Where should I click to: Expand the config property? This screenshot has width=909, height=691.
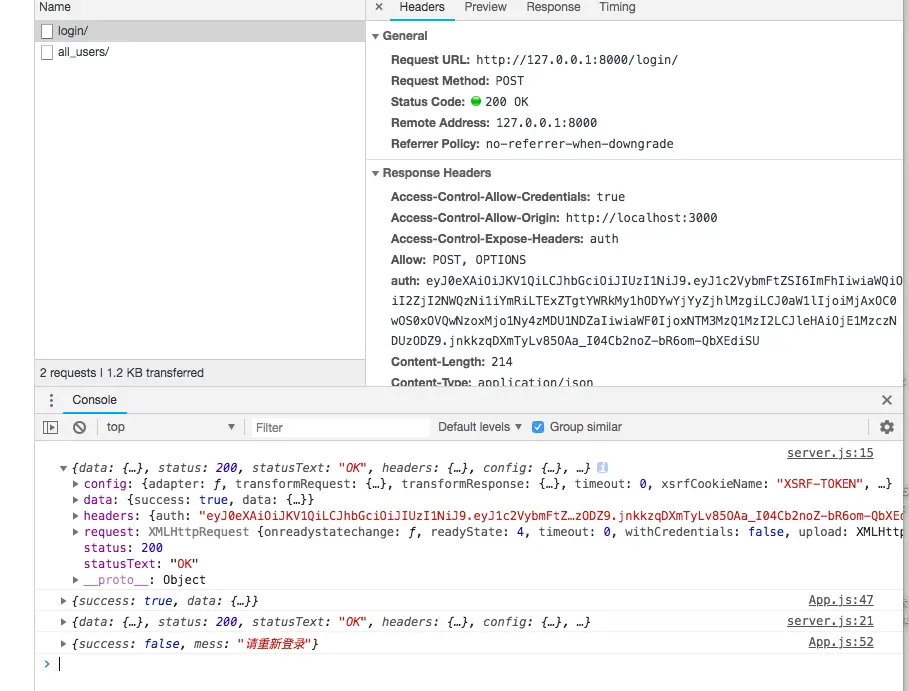pos(75,483)
